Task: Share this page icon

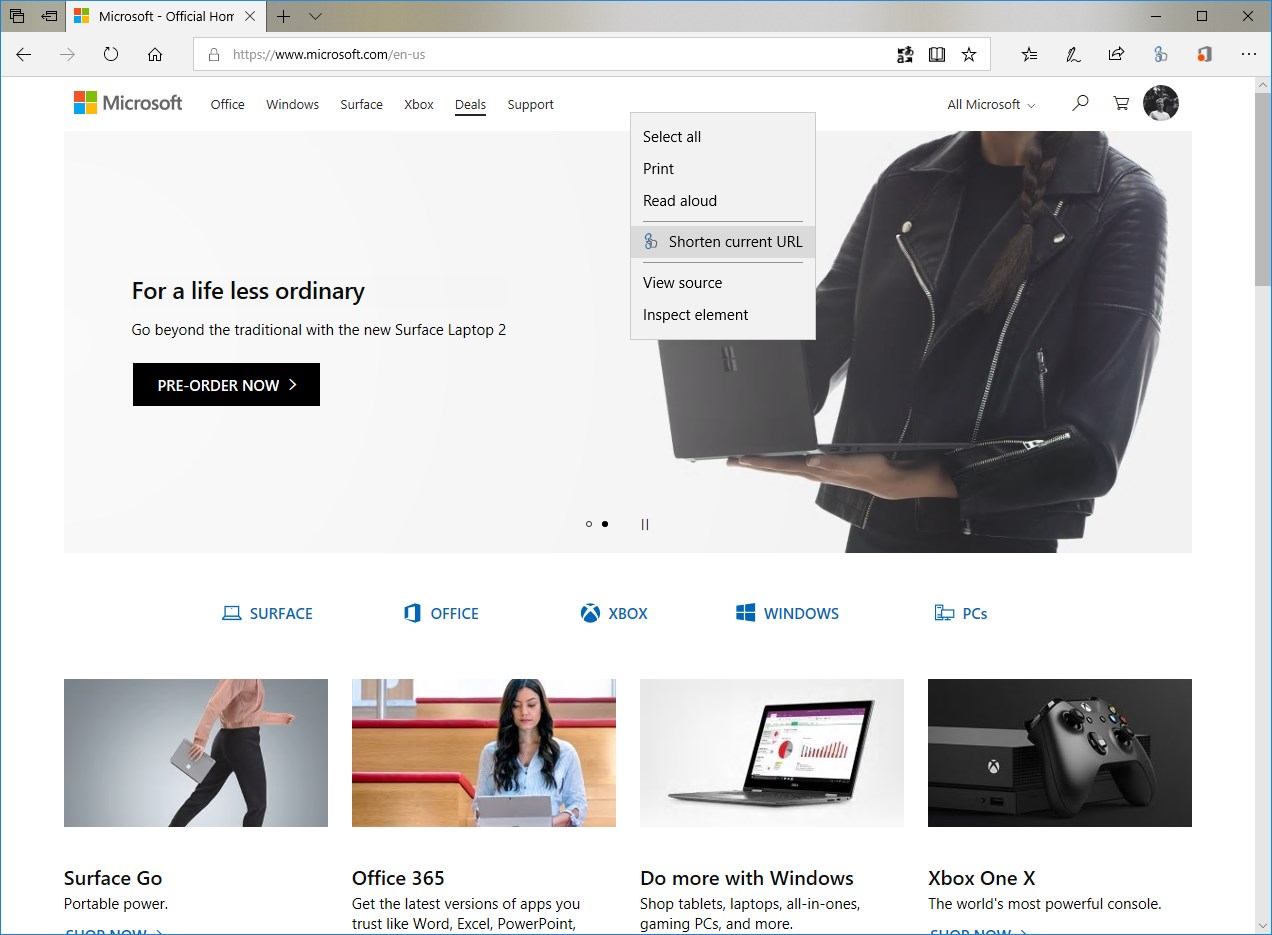Action: pos(1116,55)
